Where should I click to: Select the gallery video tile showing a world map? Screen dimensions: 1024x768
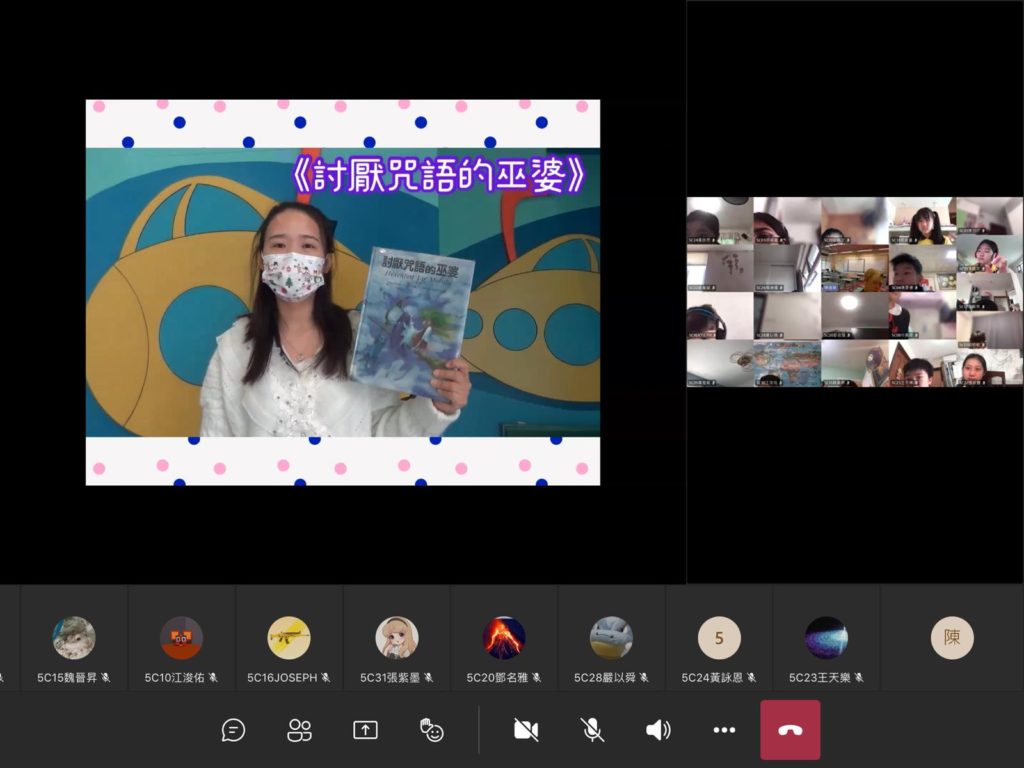787,363
